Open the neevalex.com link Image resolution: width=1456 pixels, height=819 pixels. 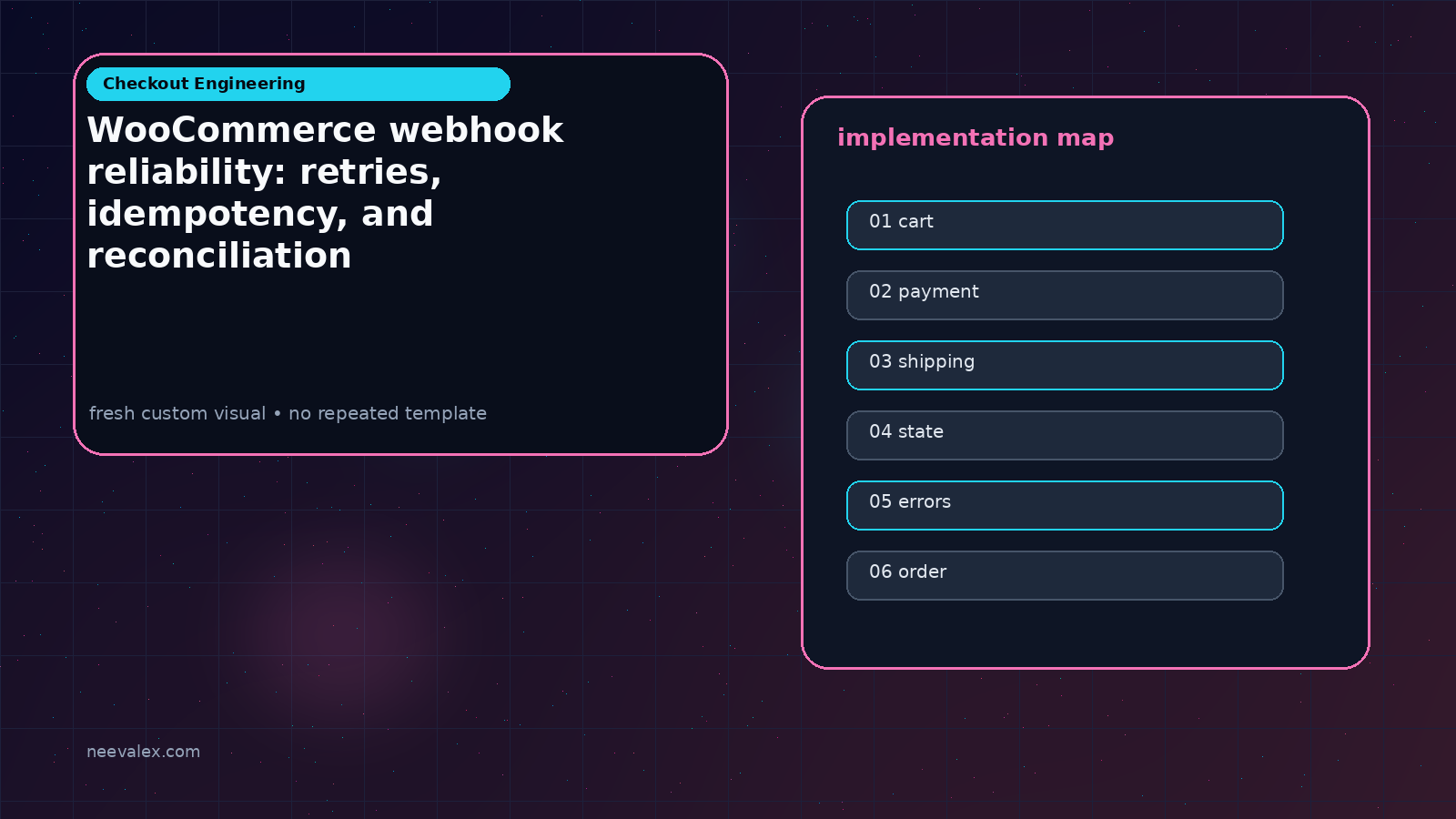click(143, 752)
